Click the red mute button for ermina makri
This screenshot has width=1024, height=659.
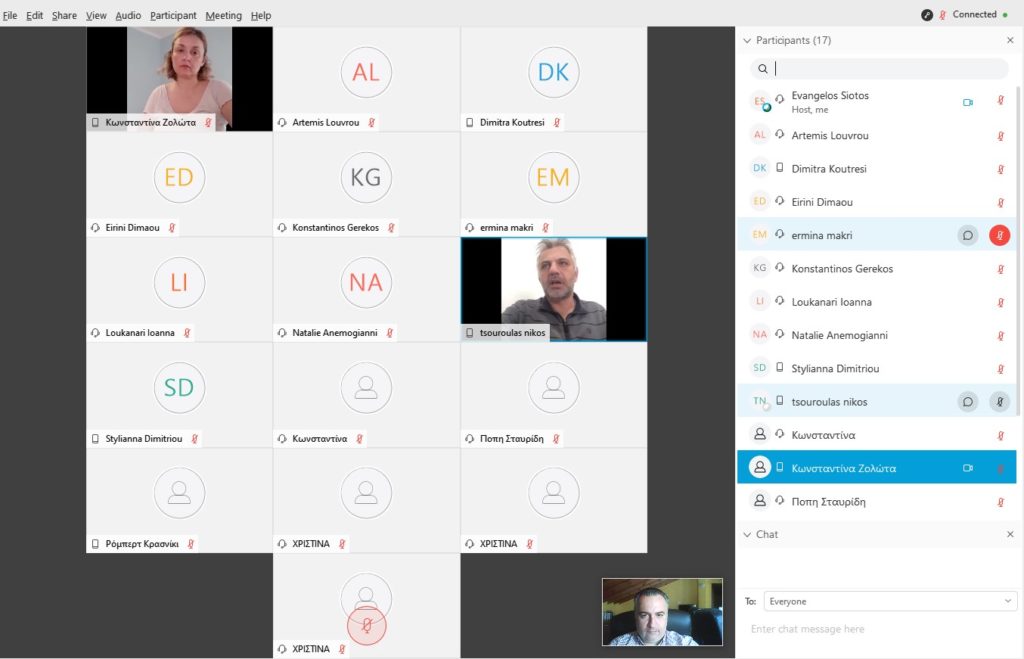(x=999, y=235)
